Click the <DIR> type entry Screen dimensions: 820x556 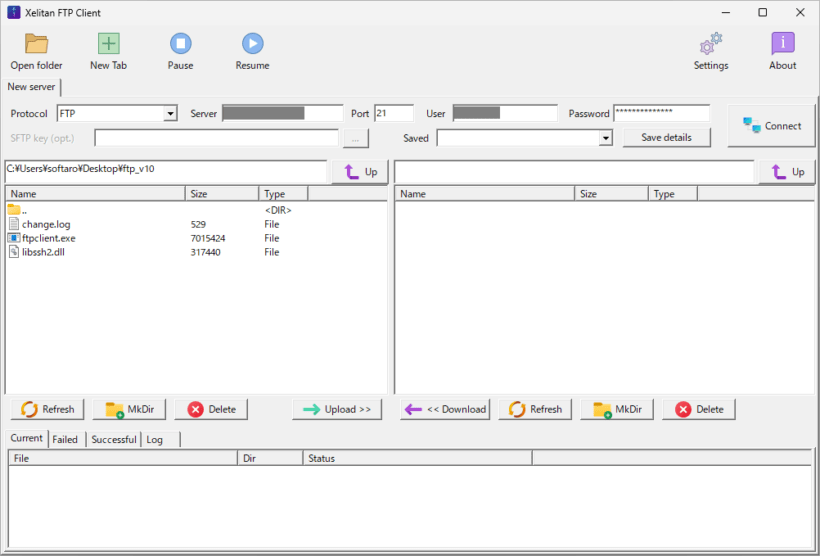pyautogui.click(x=278, y=210)
